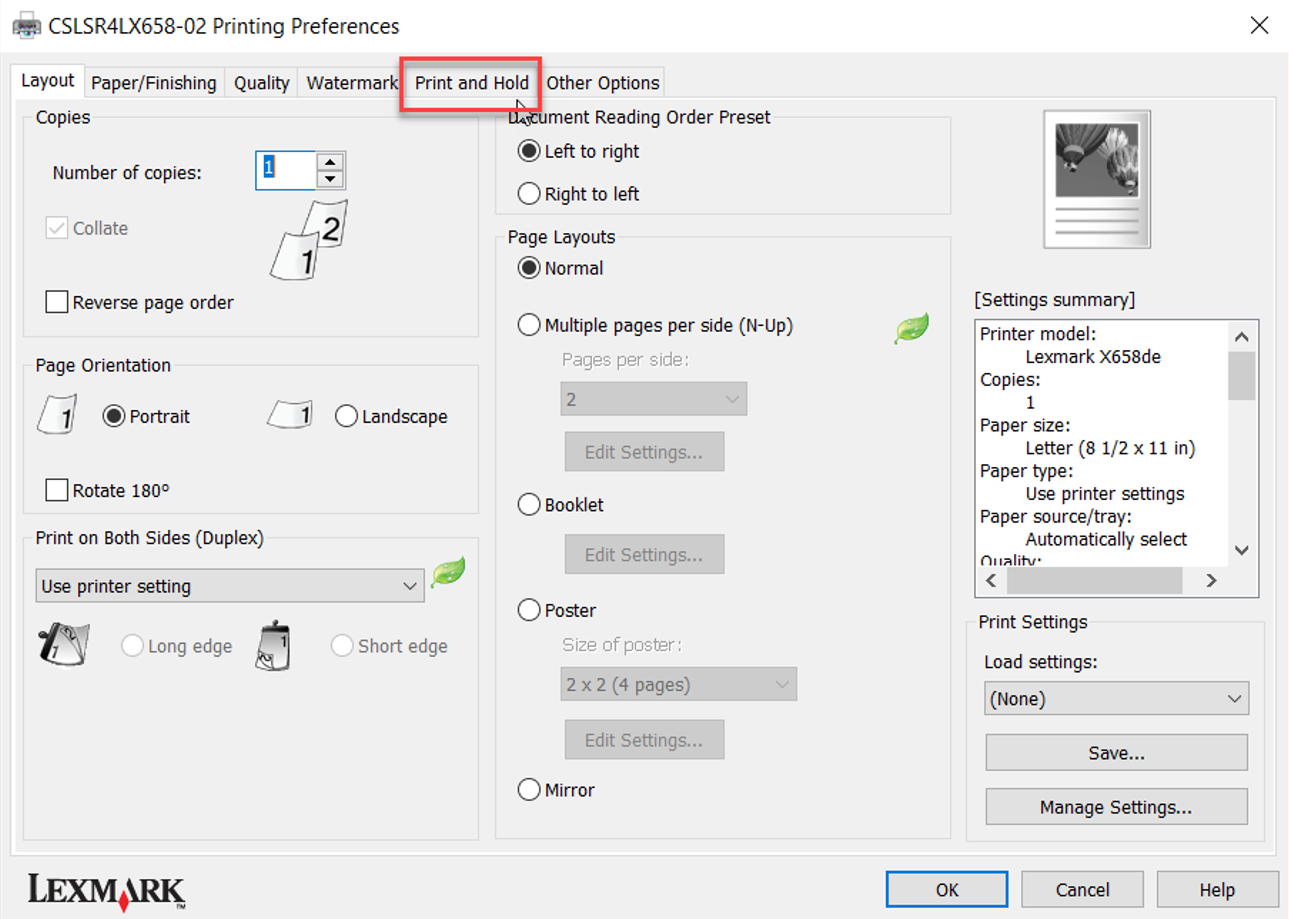Click the settings summary vertical scrollbar thumb

click(x=1241, y=376)
